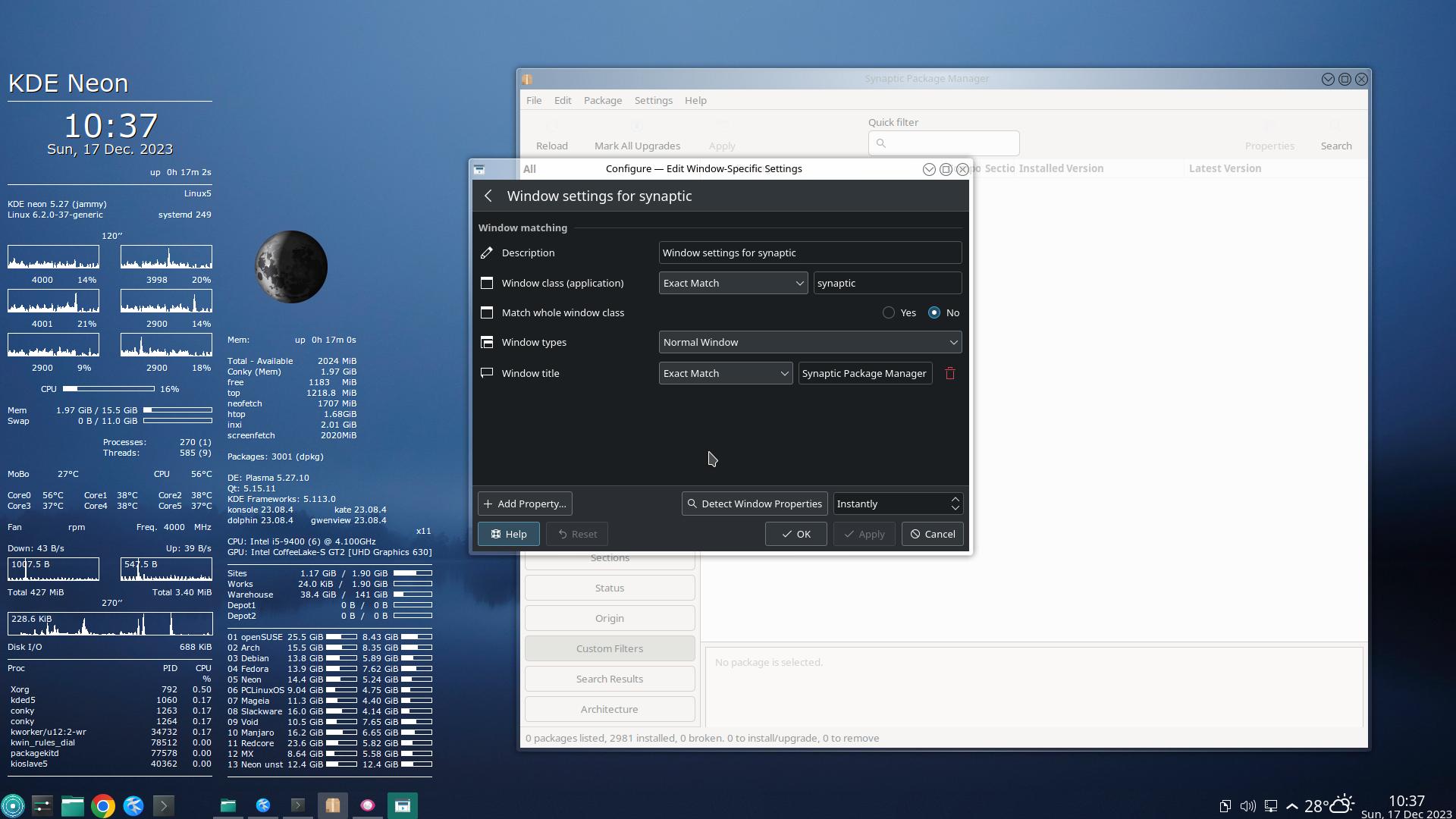The width and height of the screenshot is (1456, 819).
Task: Open Window class match type dropdown
Action: tap(733, 283)
